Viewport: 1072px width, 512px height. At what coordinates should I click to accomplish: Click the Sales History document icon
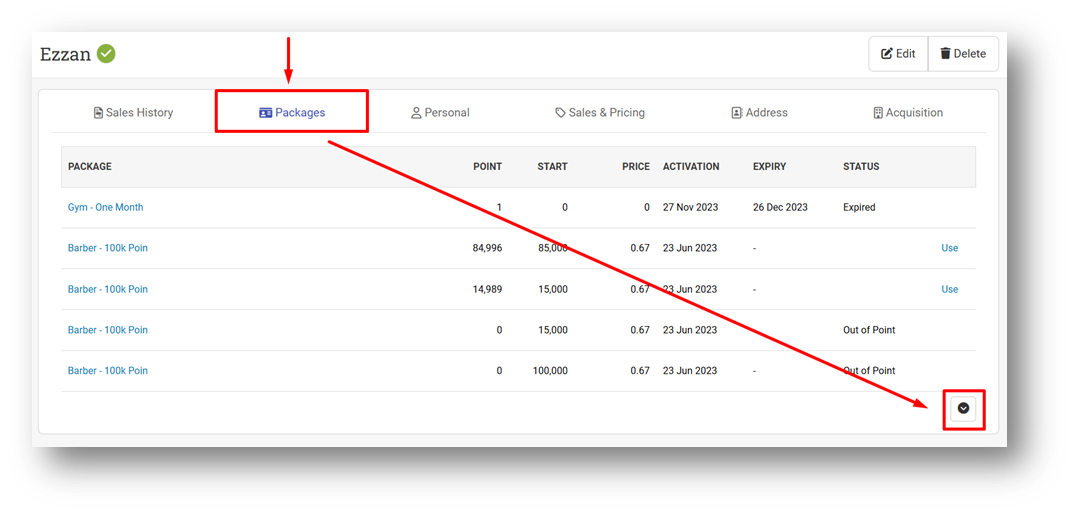pos(98,113)
